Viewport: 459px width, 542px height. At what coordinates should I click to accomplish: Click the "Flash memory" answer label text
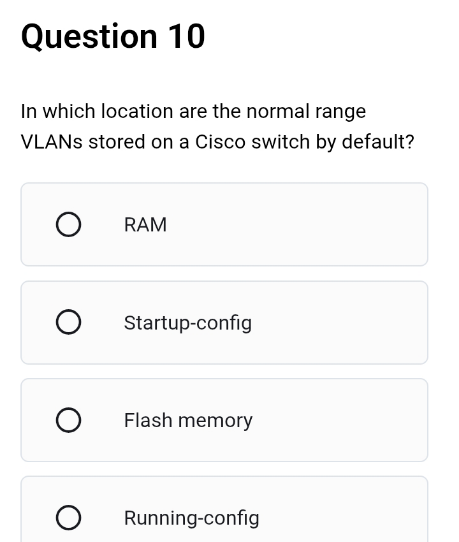(188, 421)
